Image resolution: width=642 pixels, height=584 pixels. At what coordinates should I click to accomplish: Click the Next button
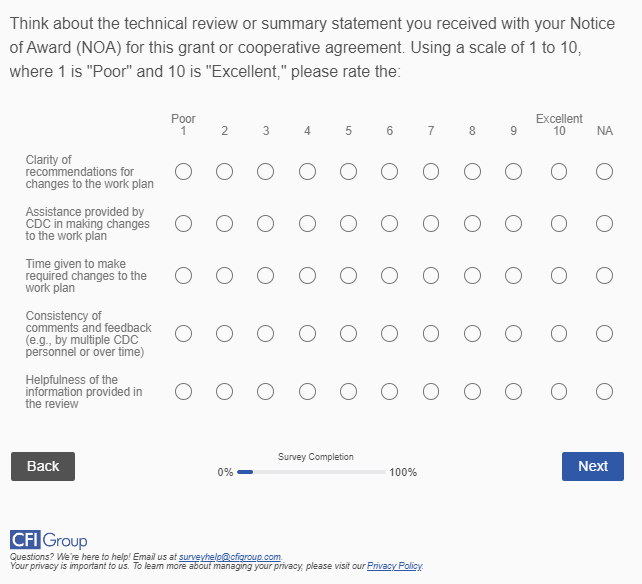(593, 466)
